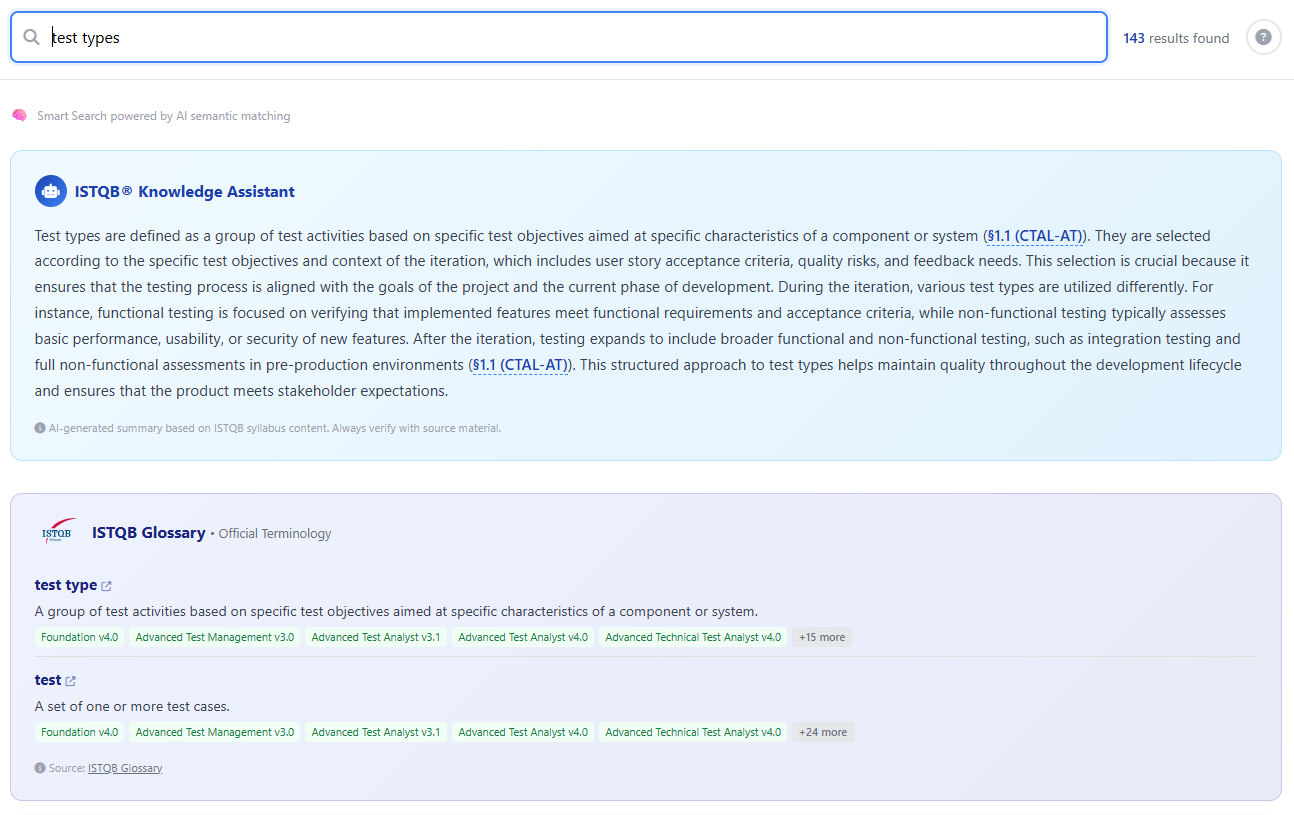This screenshot has height=815, width=1294.
Task: Select Advanced Technical Test Analyst v4.0 under 'test type'
Action: [693, 637]
